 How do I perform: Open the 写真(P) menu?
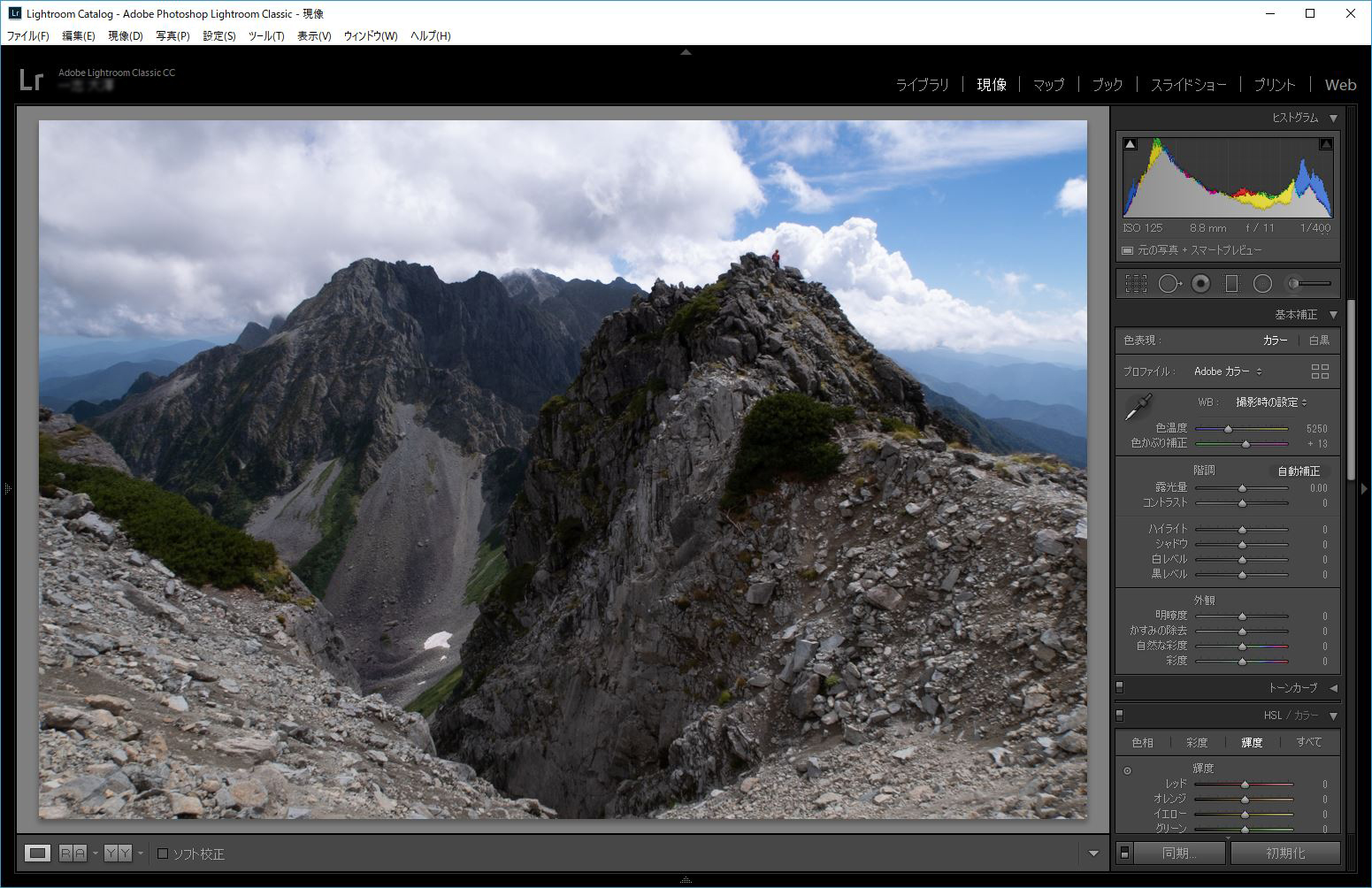tap(172, 36)
